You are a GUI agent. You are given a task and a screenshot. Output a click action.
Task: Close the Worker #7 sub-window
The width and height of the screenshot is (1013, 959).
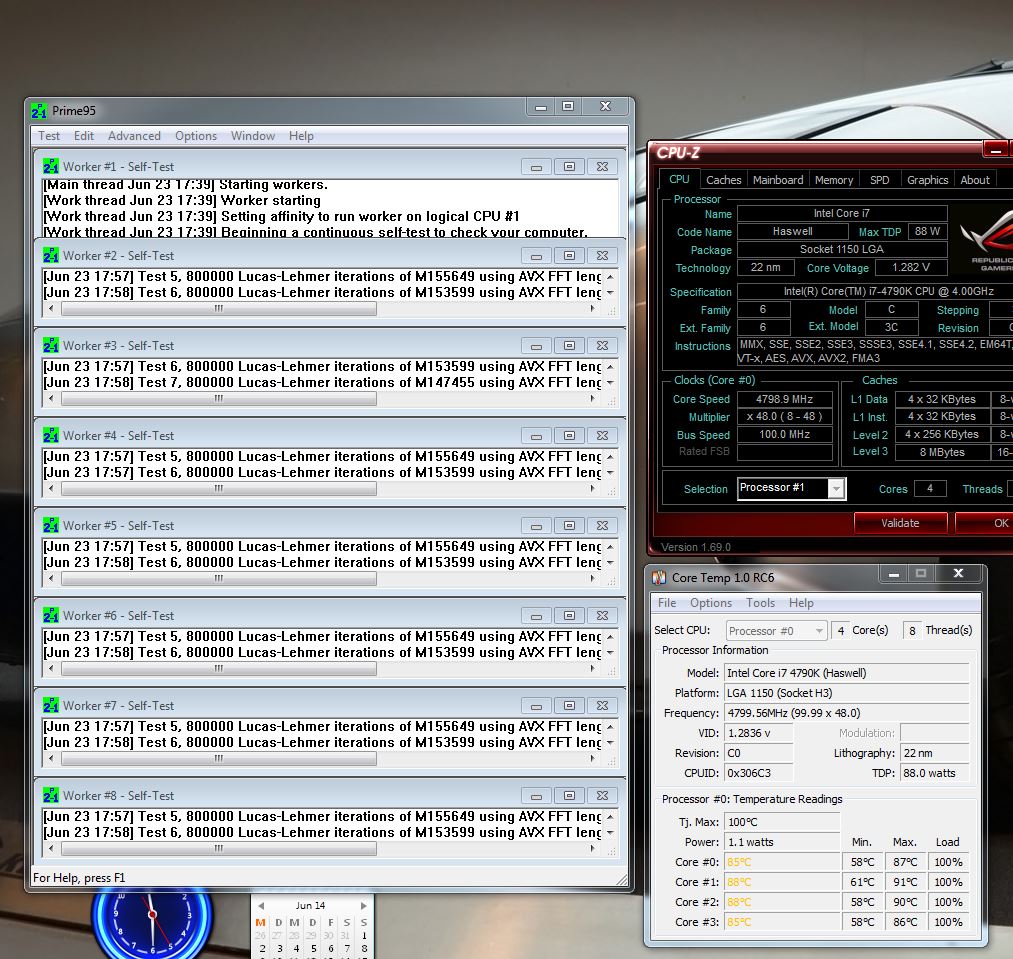[x=602, y=706]
